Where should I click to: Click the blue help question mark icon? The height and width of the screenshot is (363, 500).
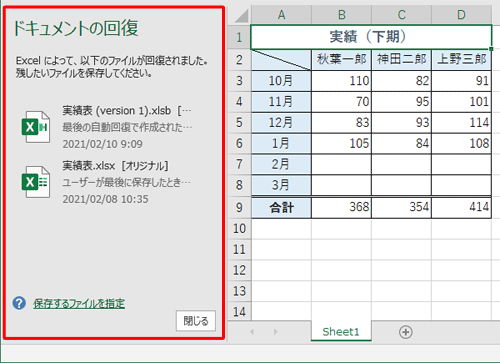click(x=19, y=303)
